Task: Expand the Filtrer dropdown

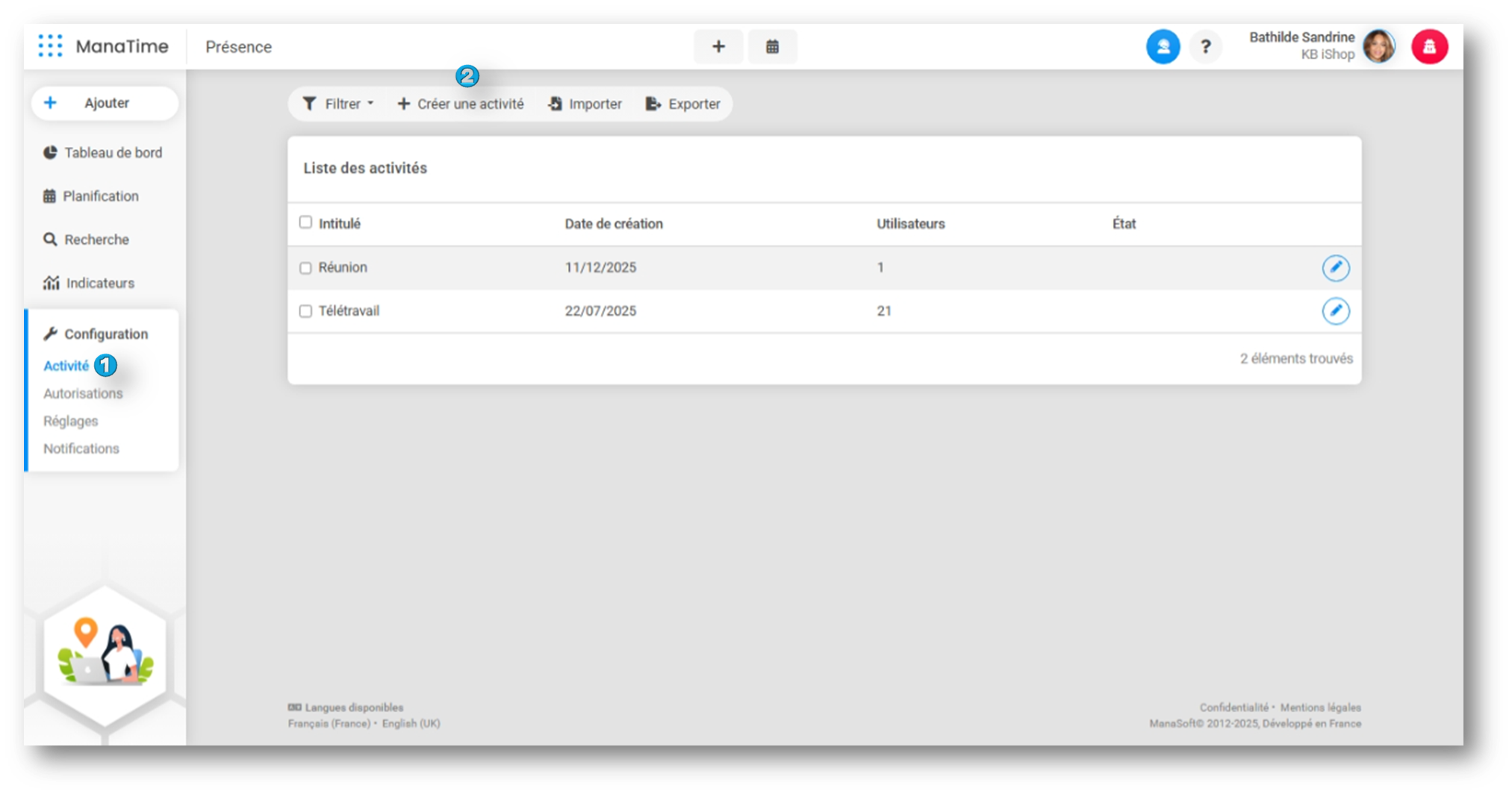Action: pos(338,104)
